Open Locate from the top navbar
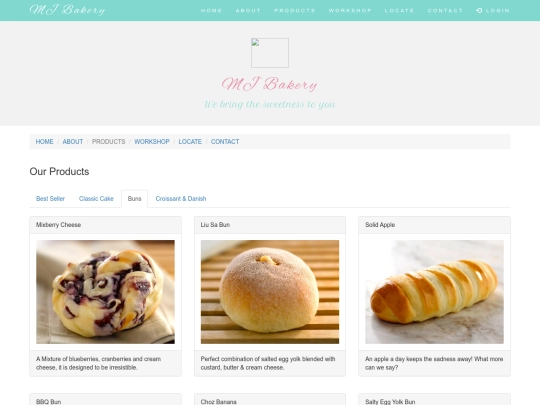The height and width of the screenshot is (405, 540). 399,11
